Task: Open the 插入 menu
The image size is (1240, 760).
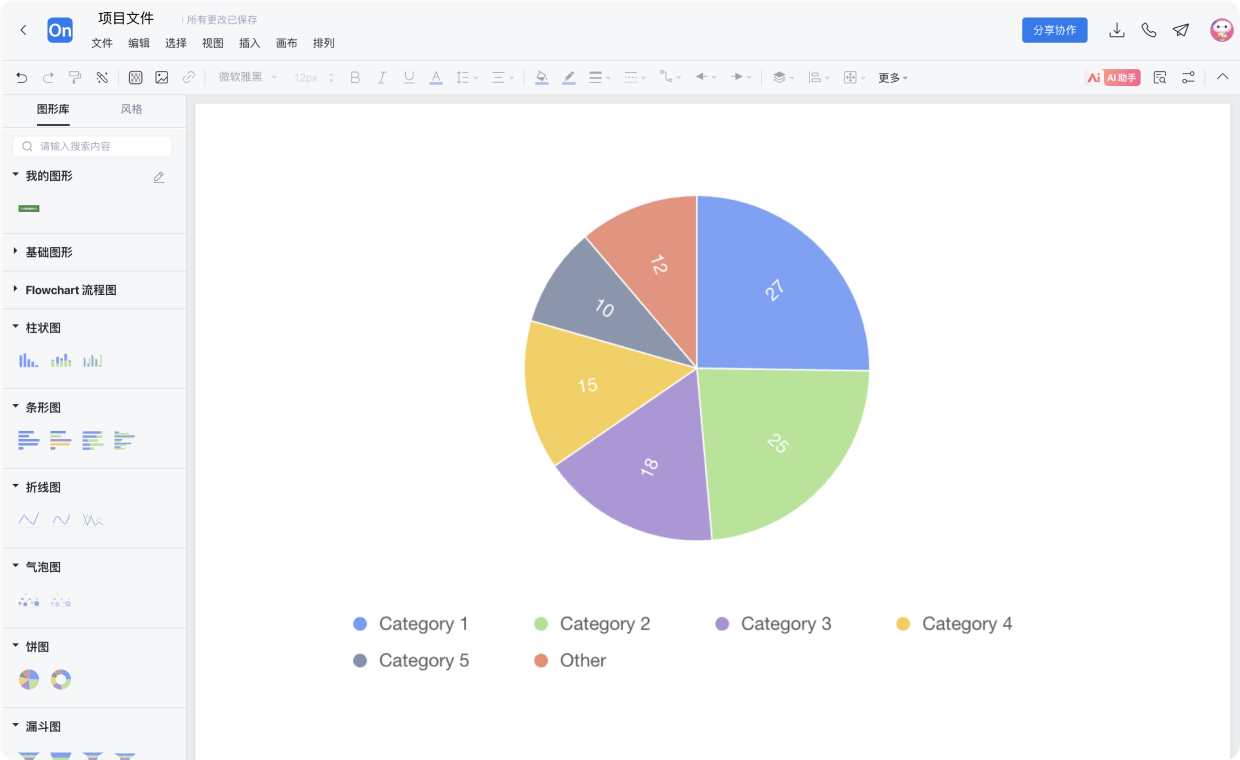Action: 249,43
